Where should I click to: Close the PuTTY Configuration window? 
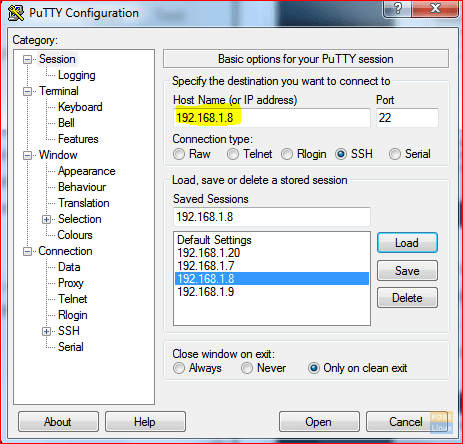tap(435, 8)
